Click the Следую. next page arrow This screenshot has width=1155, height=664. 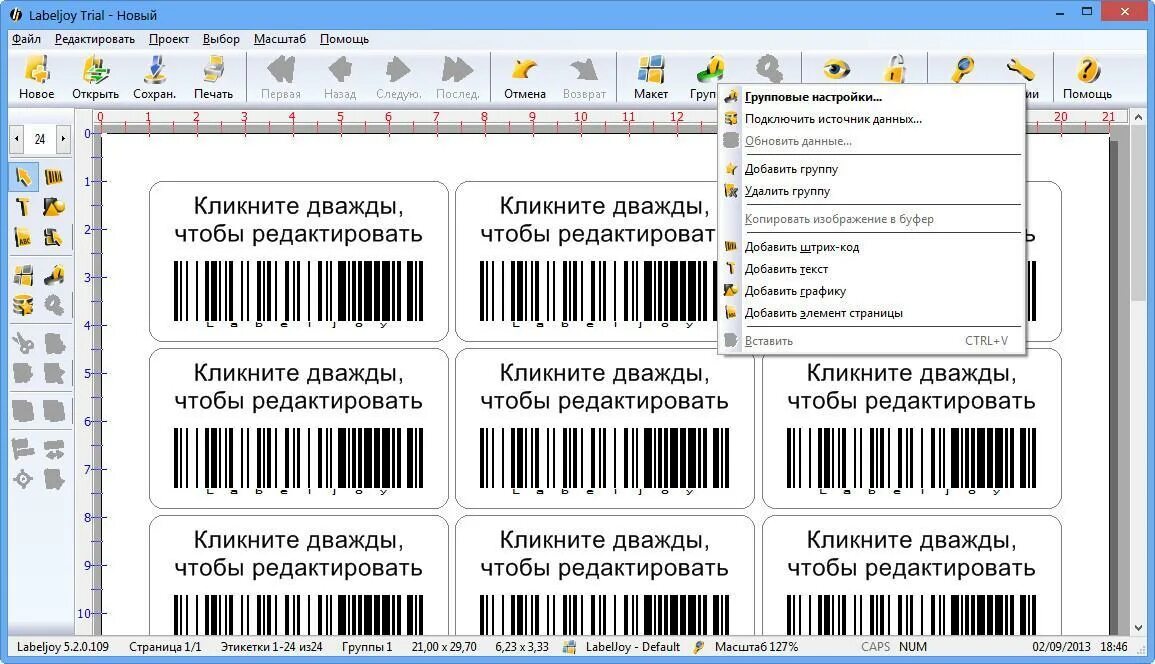[399, 77]
